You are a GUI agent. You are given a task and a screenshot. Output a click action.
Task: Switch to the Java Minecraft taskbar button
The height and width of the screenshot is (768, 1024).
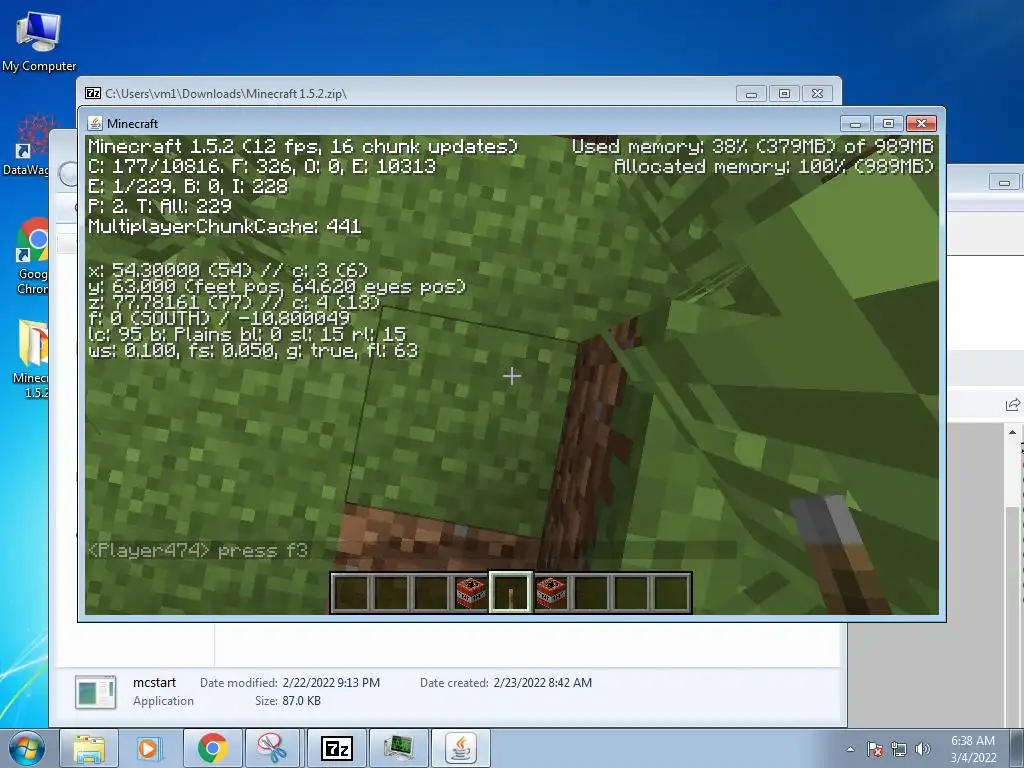[460, 748]
